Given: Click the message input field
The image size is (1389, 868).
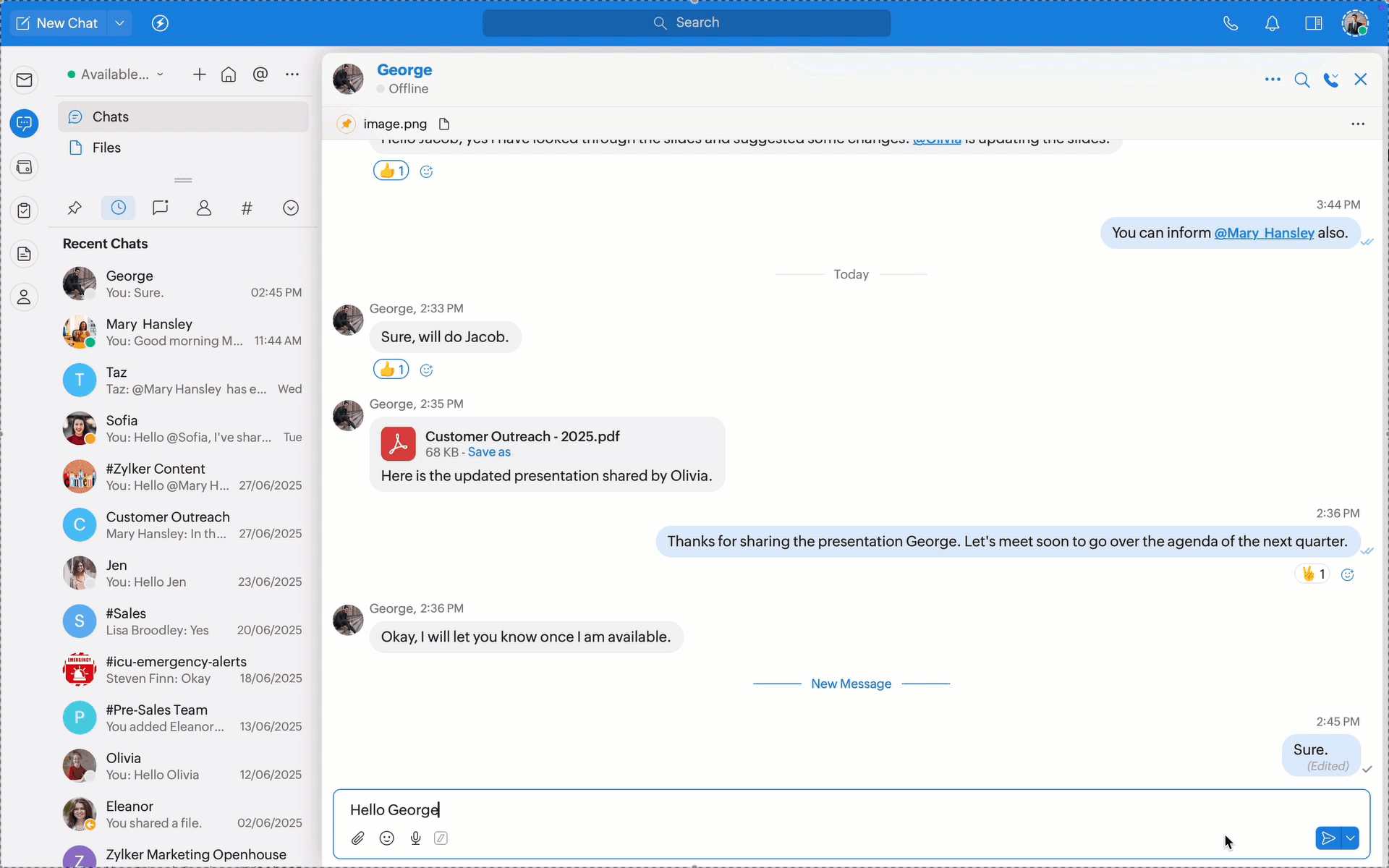Looking at the screenshot, I should click(x=796, y=809).
